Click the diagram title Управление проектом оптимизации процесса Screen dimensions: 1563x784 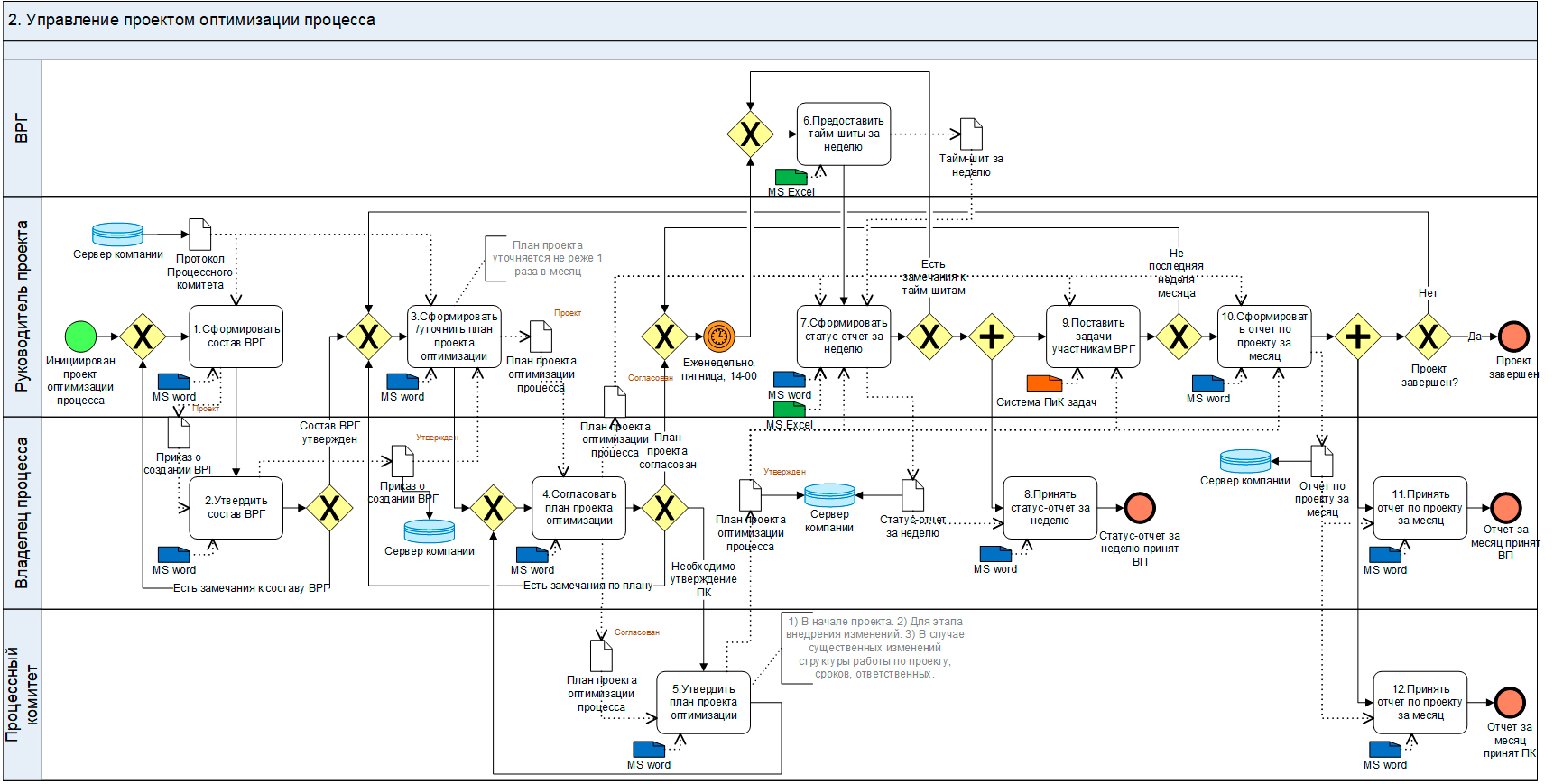(x=191, y=20)
